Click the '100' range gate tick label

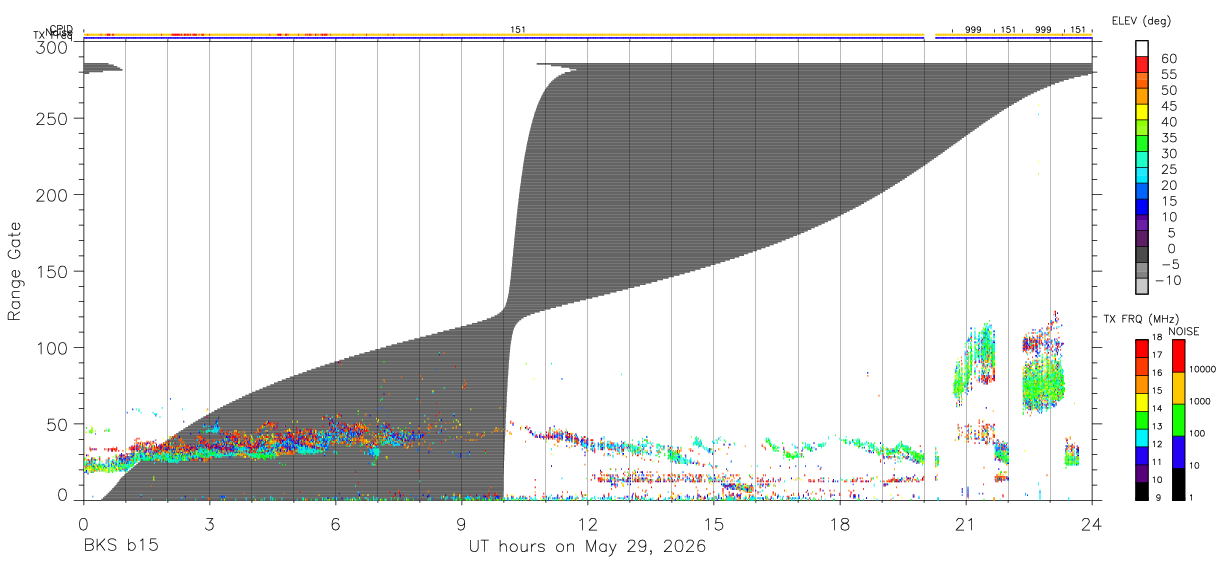tap(52, 348)
